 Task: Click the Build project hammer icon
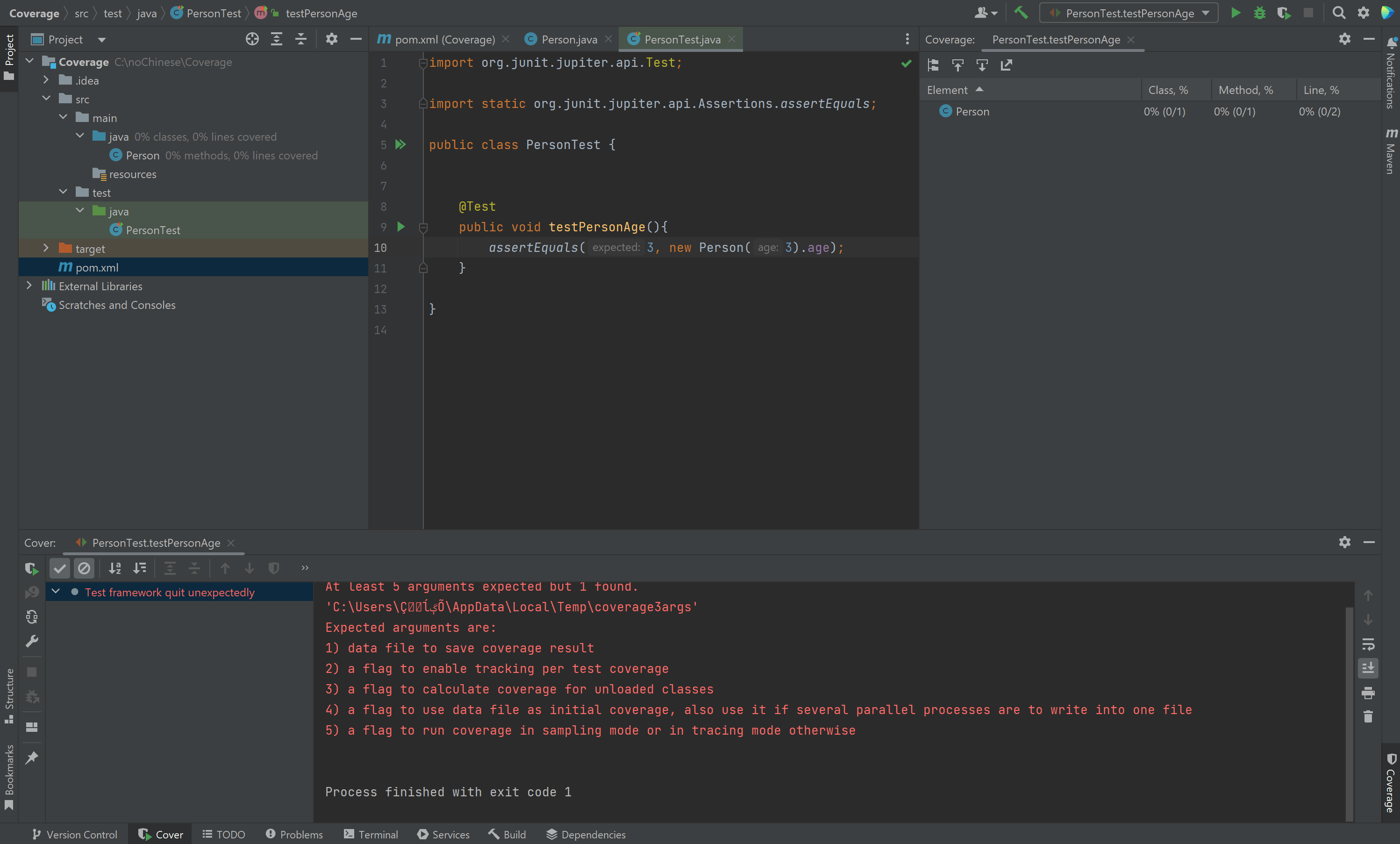1021,13
